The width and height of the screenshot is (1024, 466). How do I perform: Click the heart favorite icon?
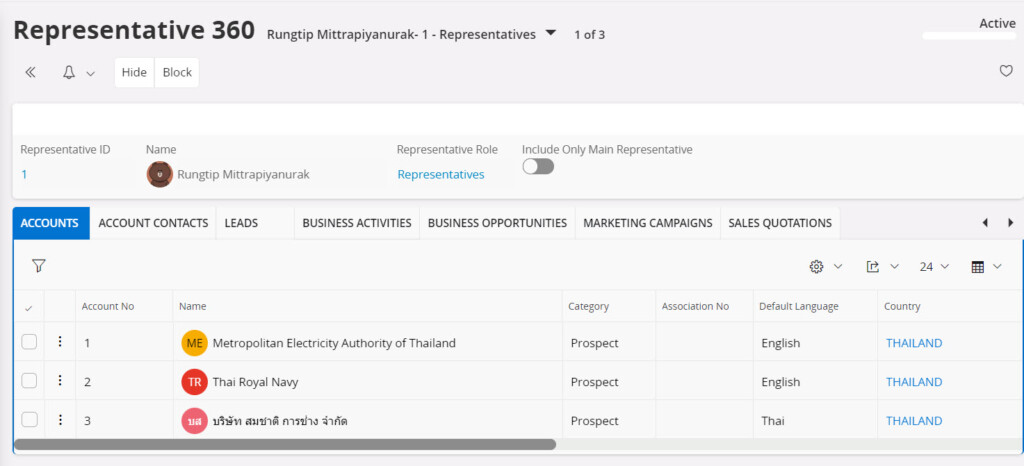(x=1006, y=71)
